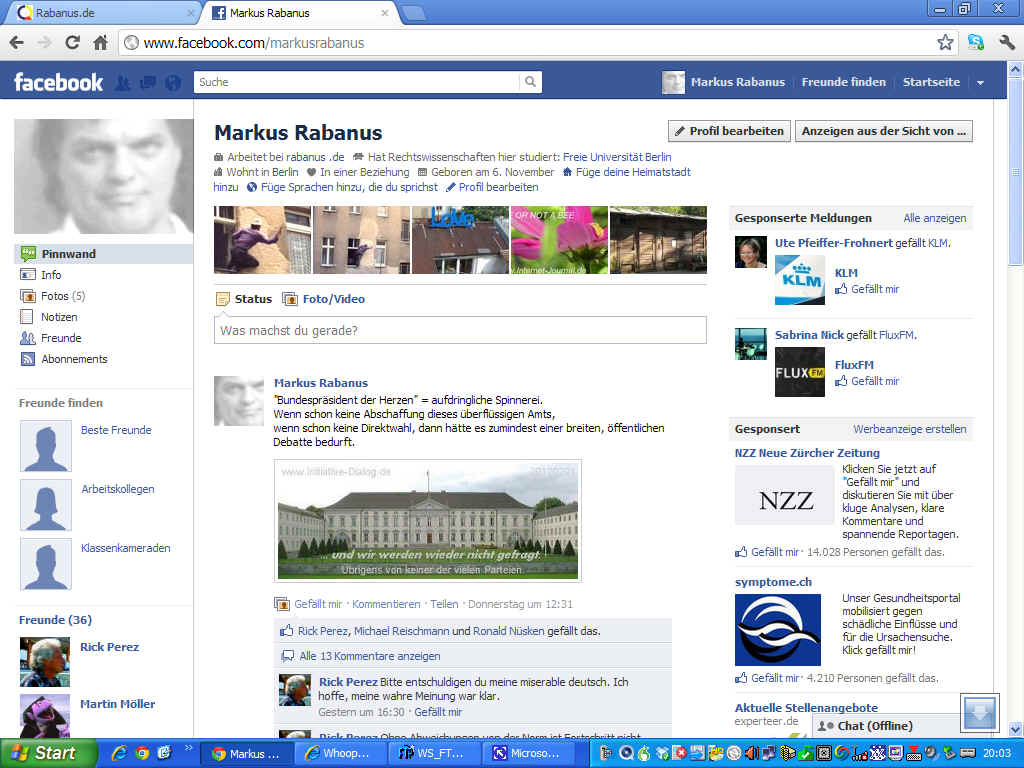This screenshot has height=768, width=1024.
Task: Click the browser back arrow
Action: (17, 43)
